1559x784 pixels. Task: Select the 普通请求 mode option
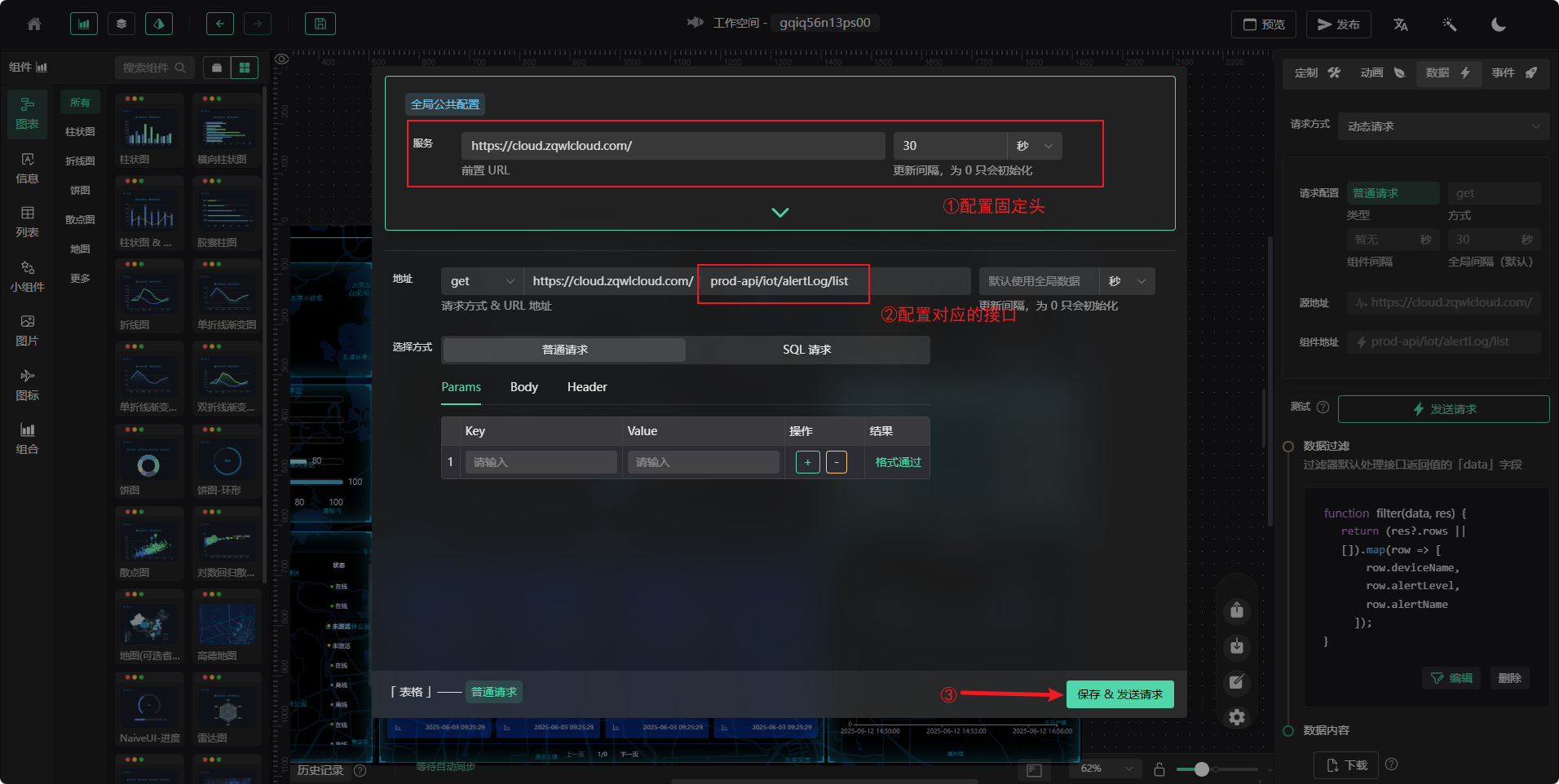[x=564, y=350]
